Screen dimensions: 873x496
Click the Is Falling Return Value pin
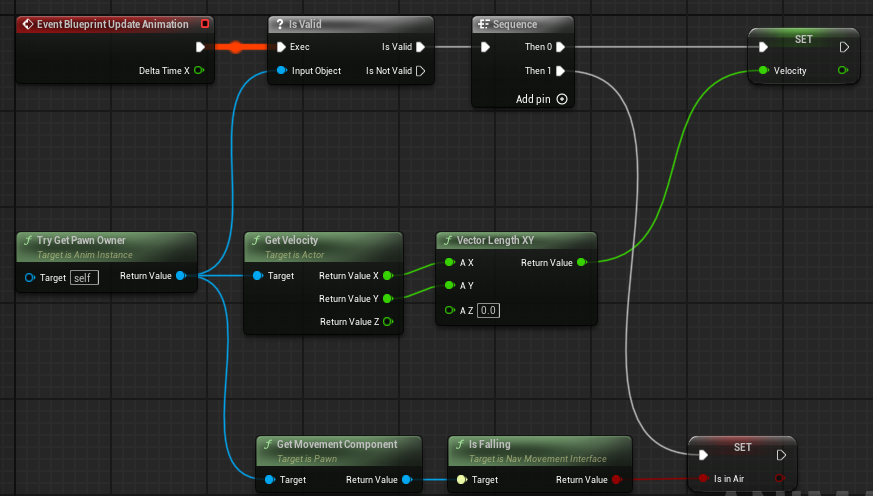(616, 479)
